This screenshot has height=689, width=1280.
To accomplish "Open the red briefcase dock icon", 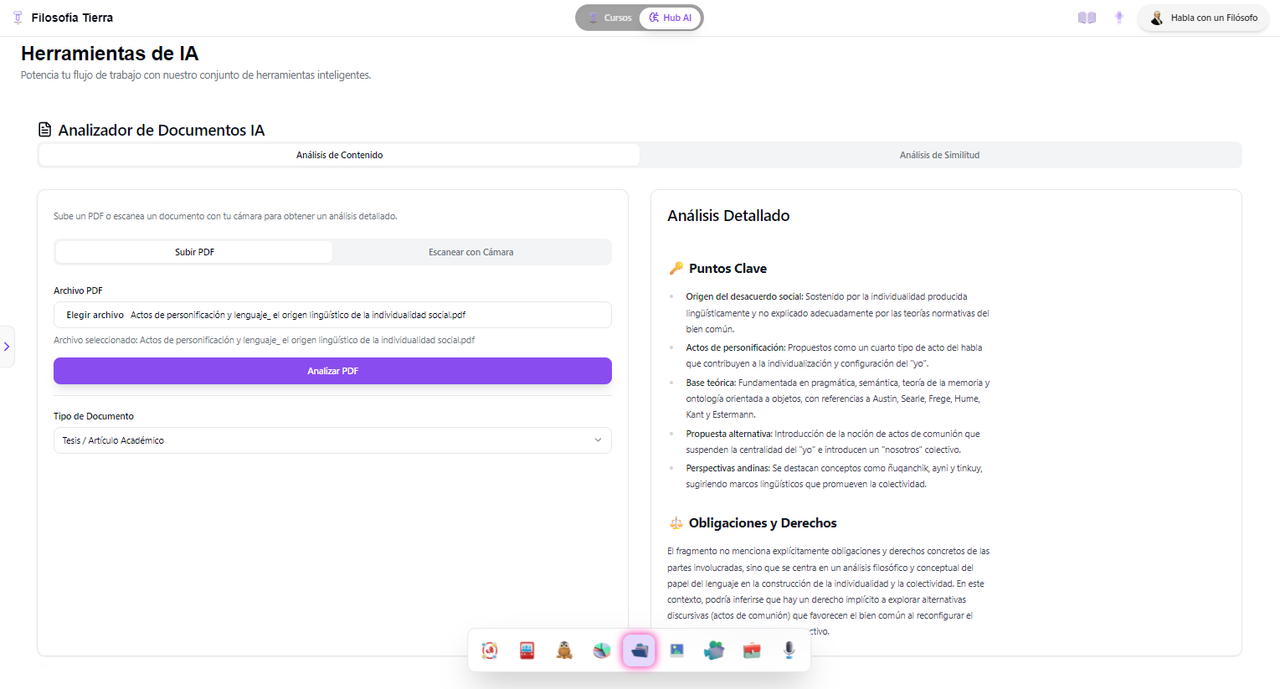I will point(752,650).
